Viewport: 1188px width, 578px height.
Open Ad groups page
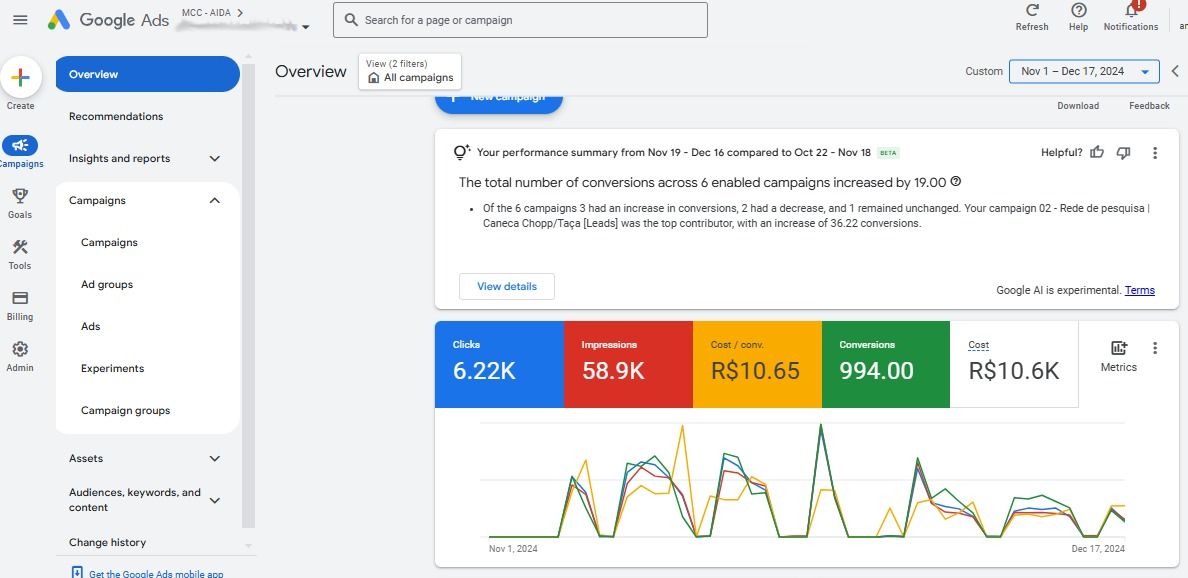coord(107,285)
